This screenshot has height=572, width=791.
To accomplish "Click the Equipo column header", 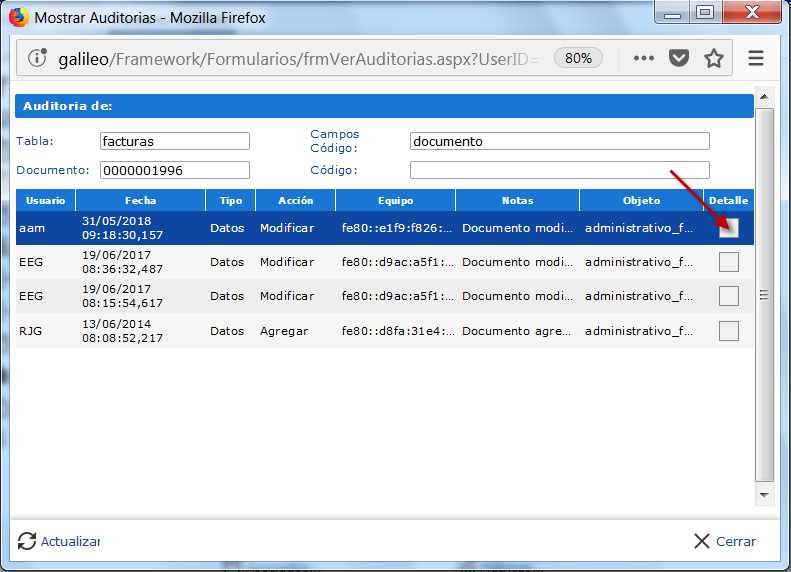I will 396,200.
